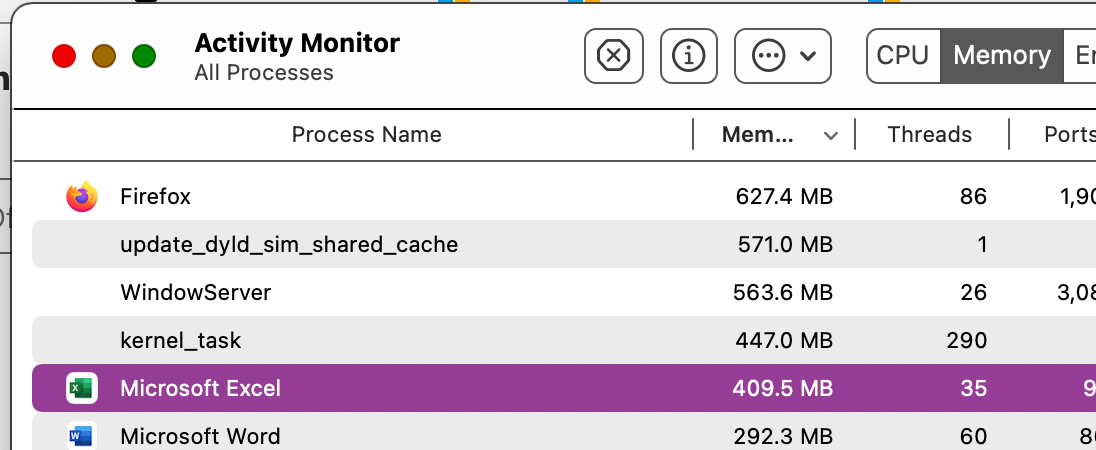Screen dimensions: 1096x450
Task: Click the yellow minimize window button
Action: click(x=104, y=56)
